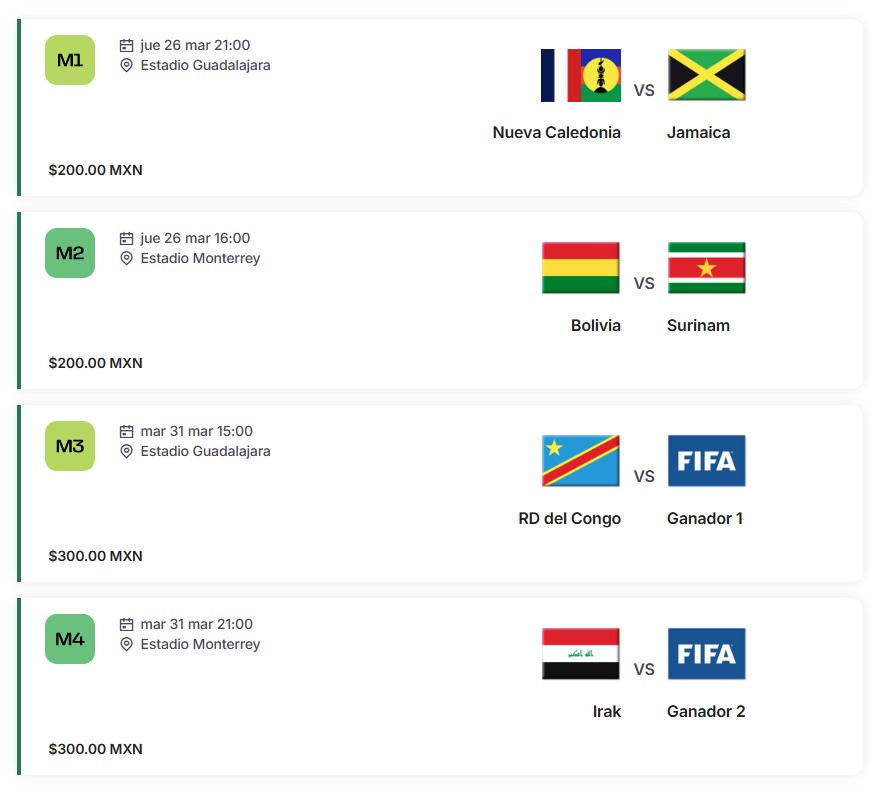The image size is (871, 793).
Task: Click the Jamaica flag
Action: pyautogui.click(x=707, y=75)
